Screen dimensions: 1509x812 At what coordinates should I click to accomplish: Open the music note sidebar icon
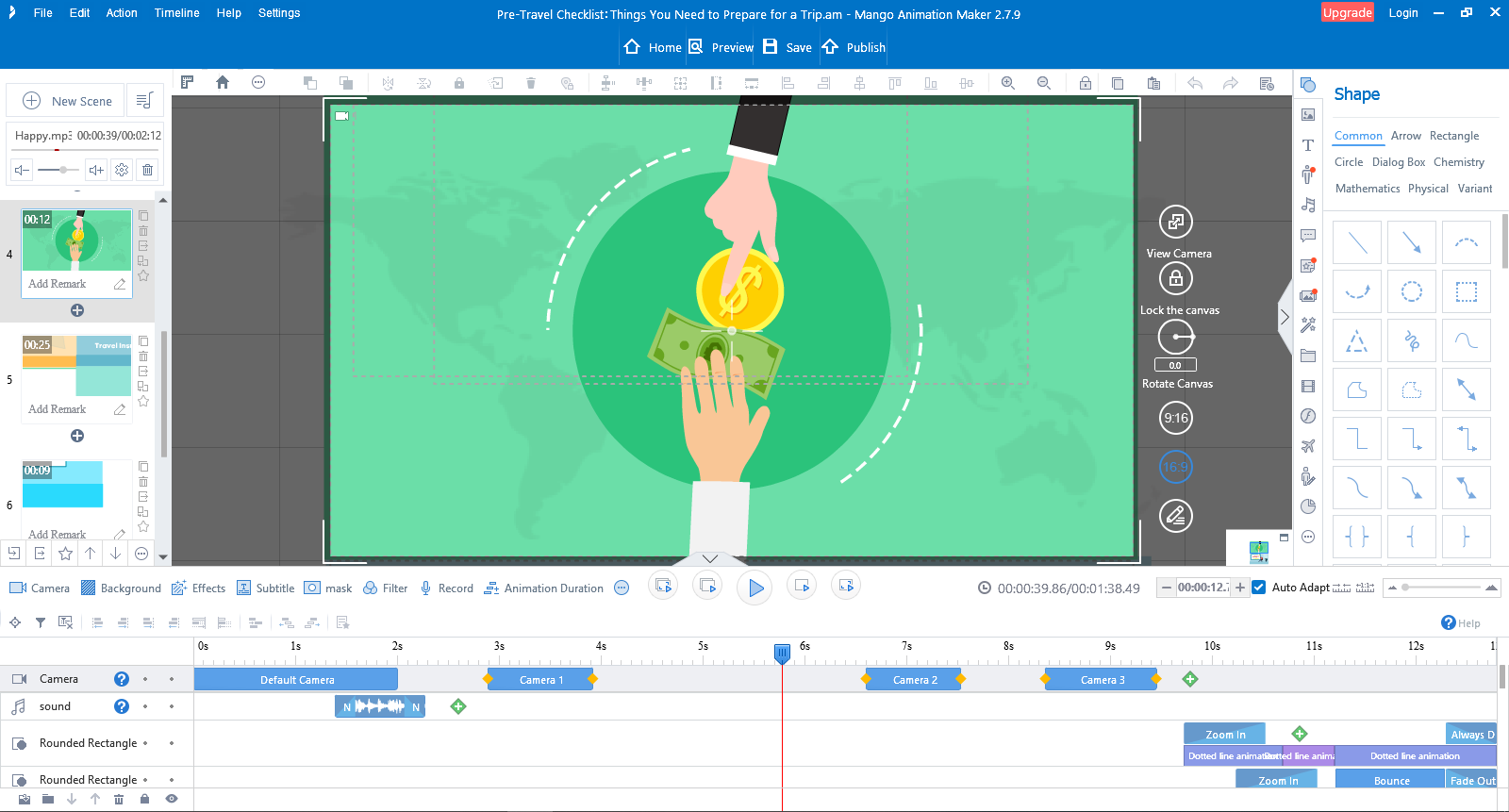click(1308, 205)
